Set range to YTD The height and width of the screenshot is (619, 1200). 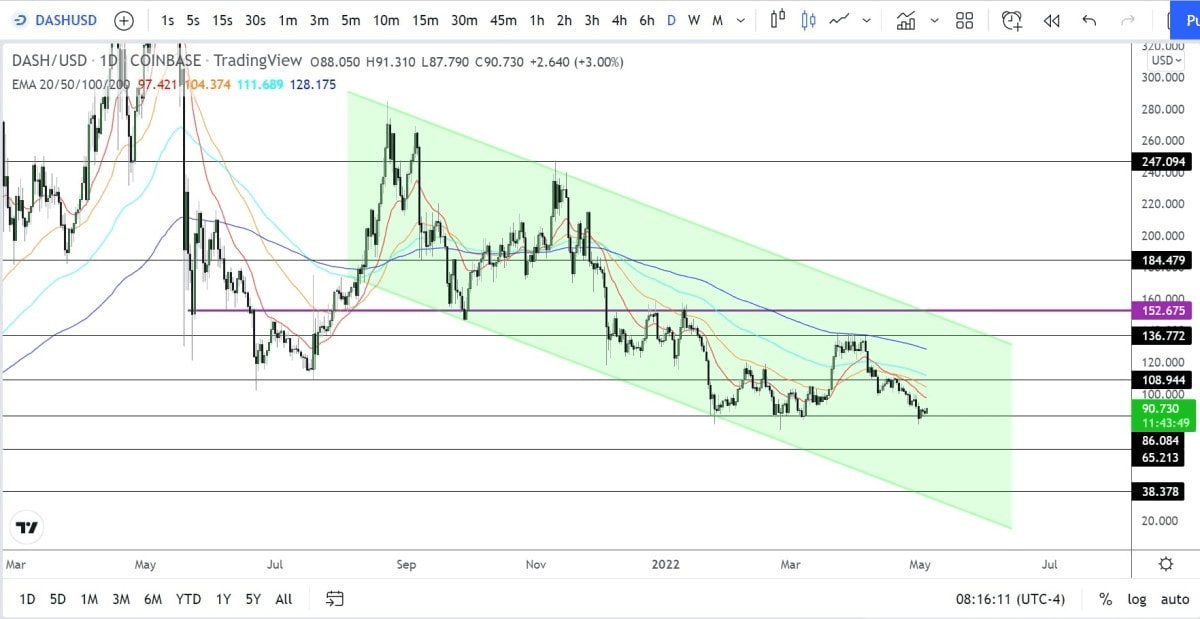pos(188,599)
